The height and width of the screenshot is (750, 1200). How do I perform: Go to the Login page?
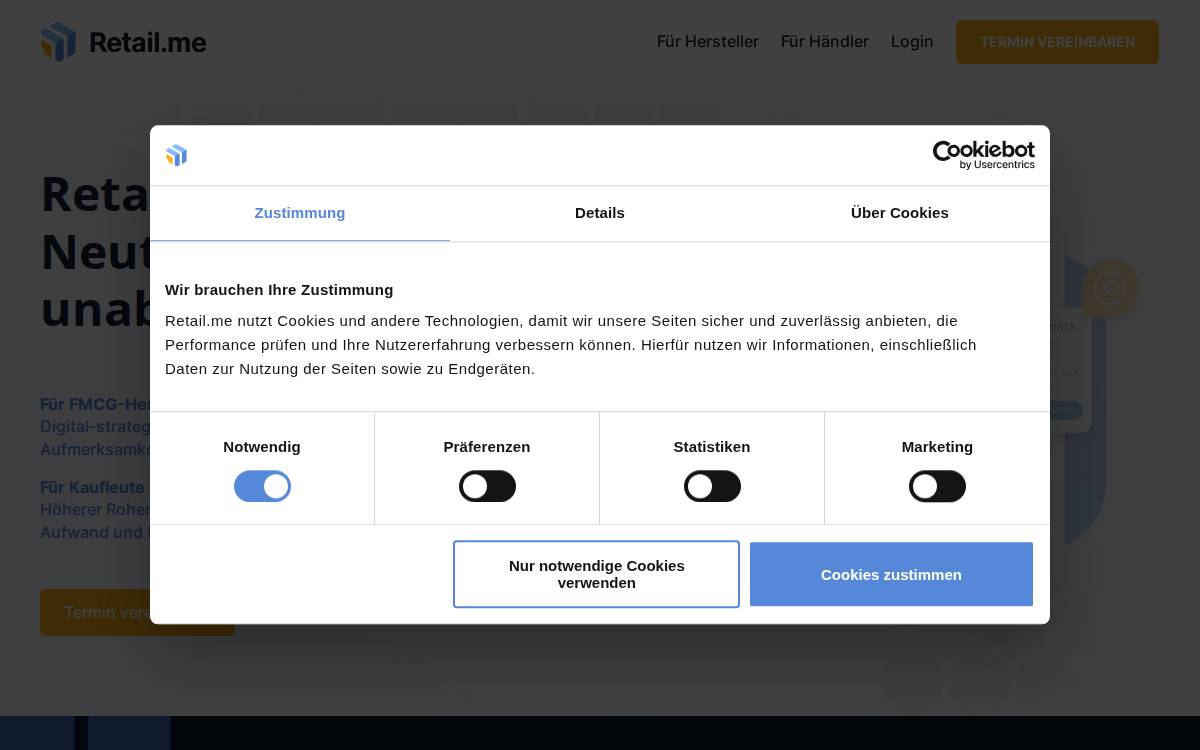point(912,42)
